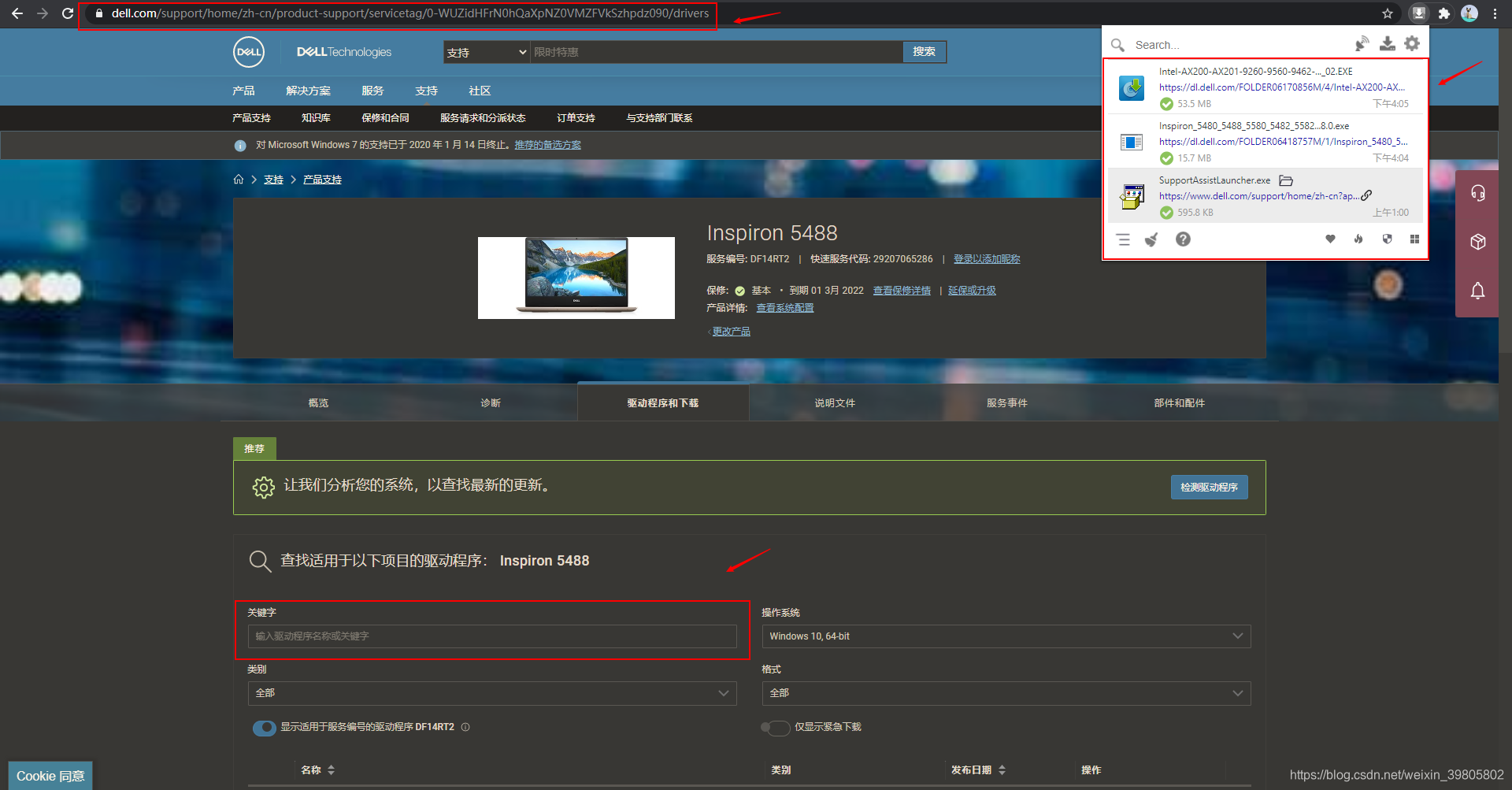Open the Chrome three-dot menu
The image size is (1512, 790).
pyautogui.click(x=1495, y=13)
